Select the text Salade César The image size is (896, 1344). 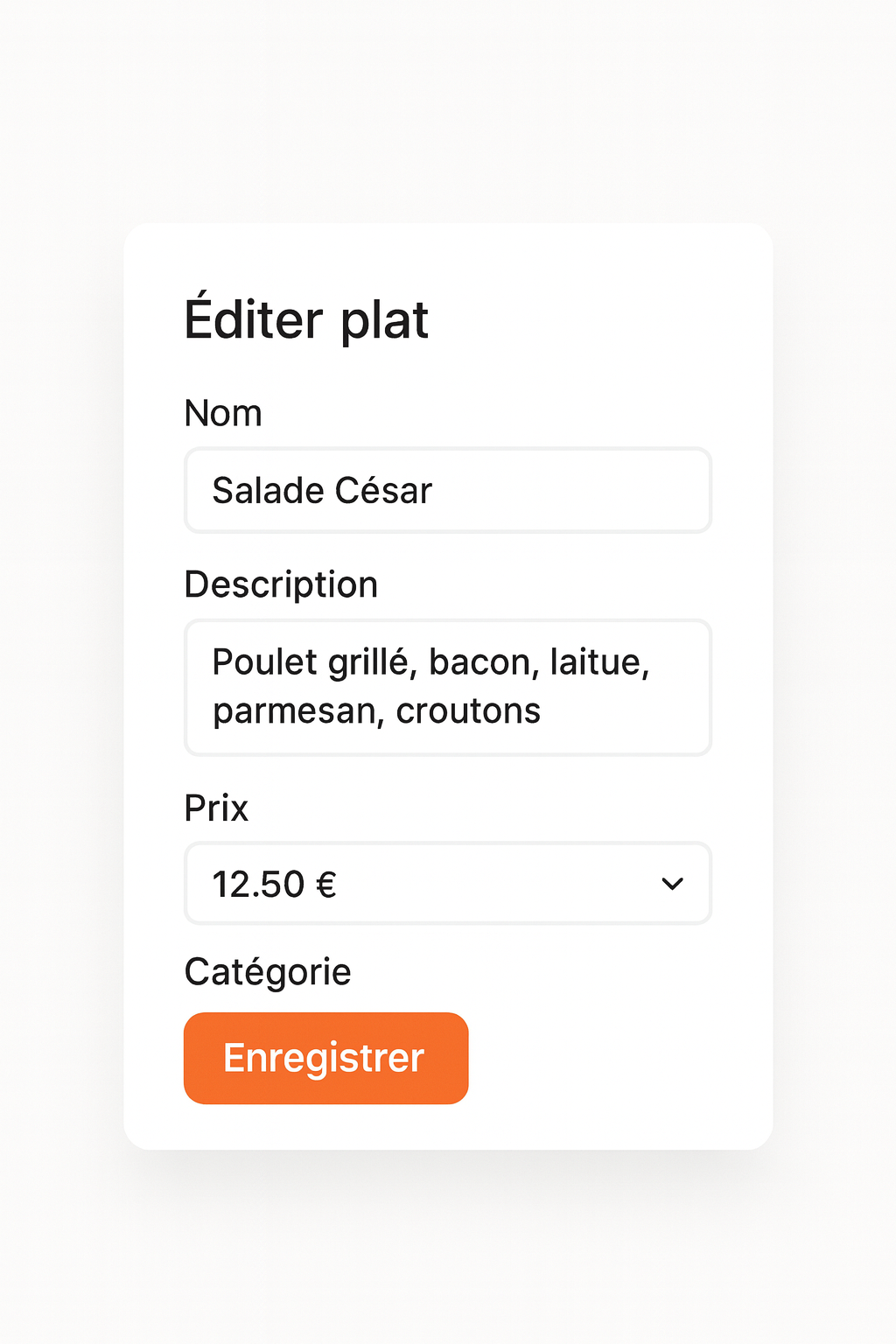point(321,491)
